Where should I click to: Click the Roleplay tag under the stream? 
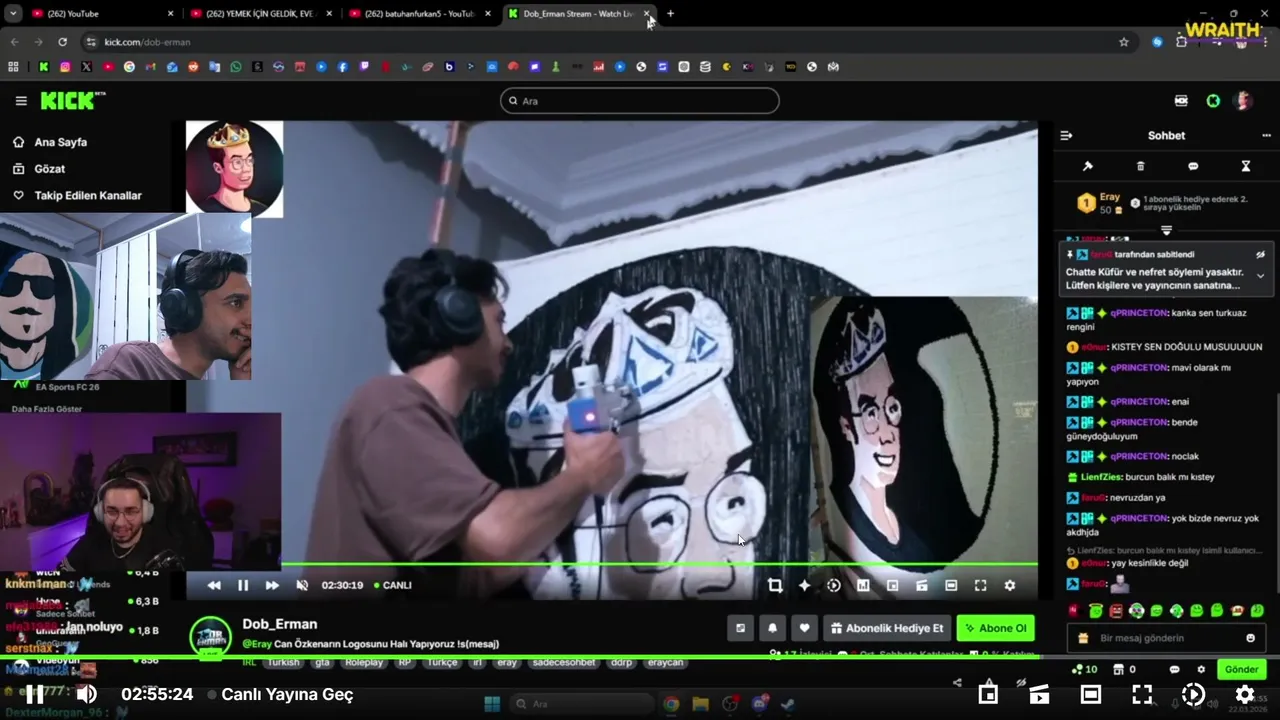pyautogui.click(x=363, y=662)
